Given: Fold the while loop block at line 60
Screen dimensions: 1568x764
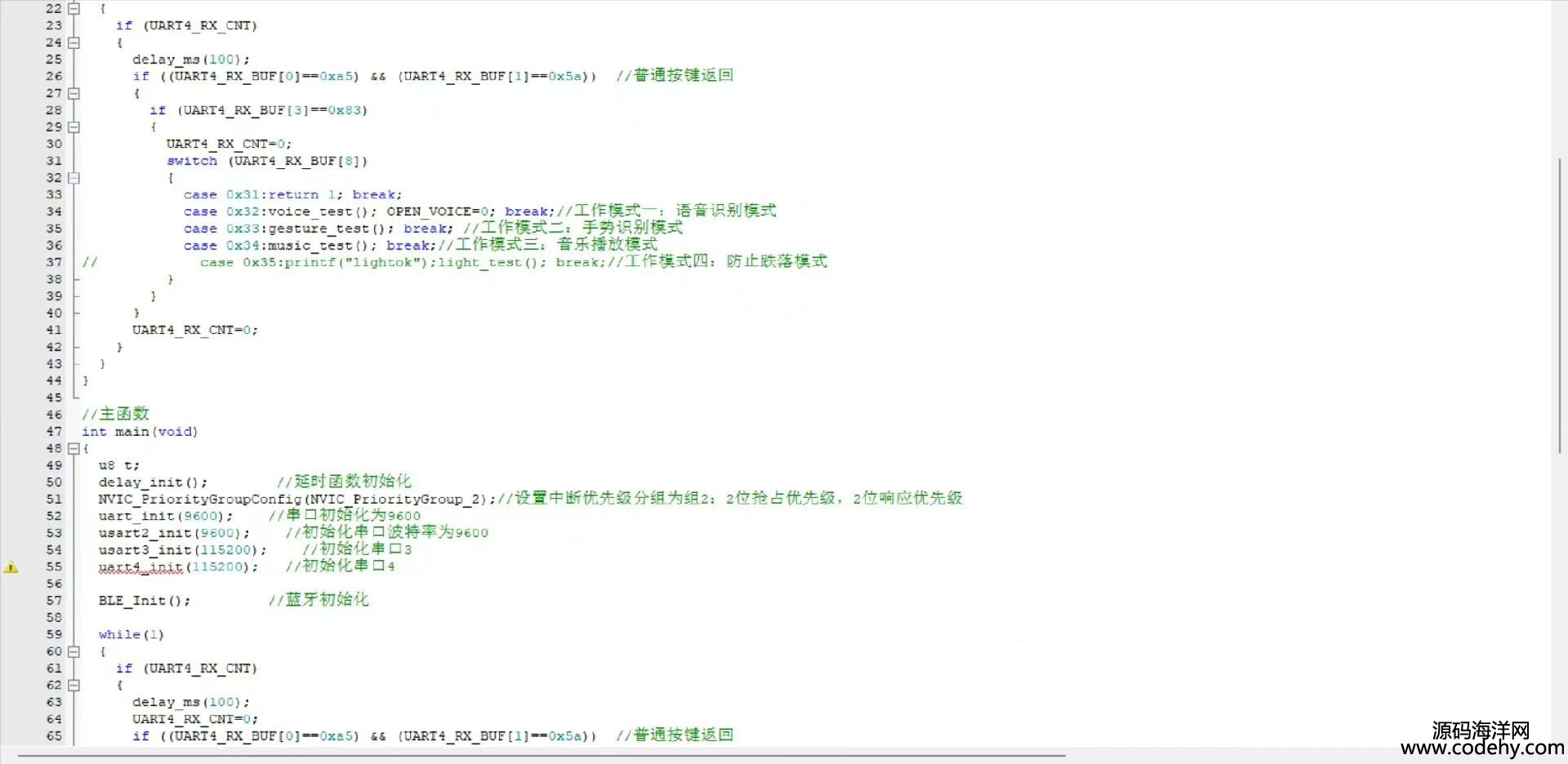Looking at the screenshot, I should [73, 651].
